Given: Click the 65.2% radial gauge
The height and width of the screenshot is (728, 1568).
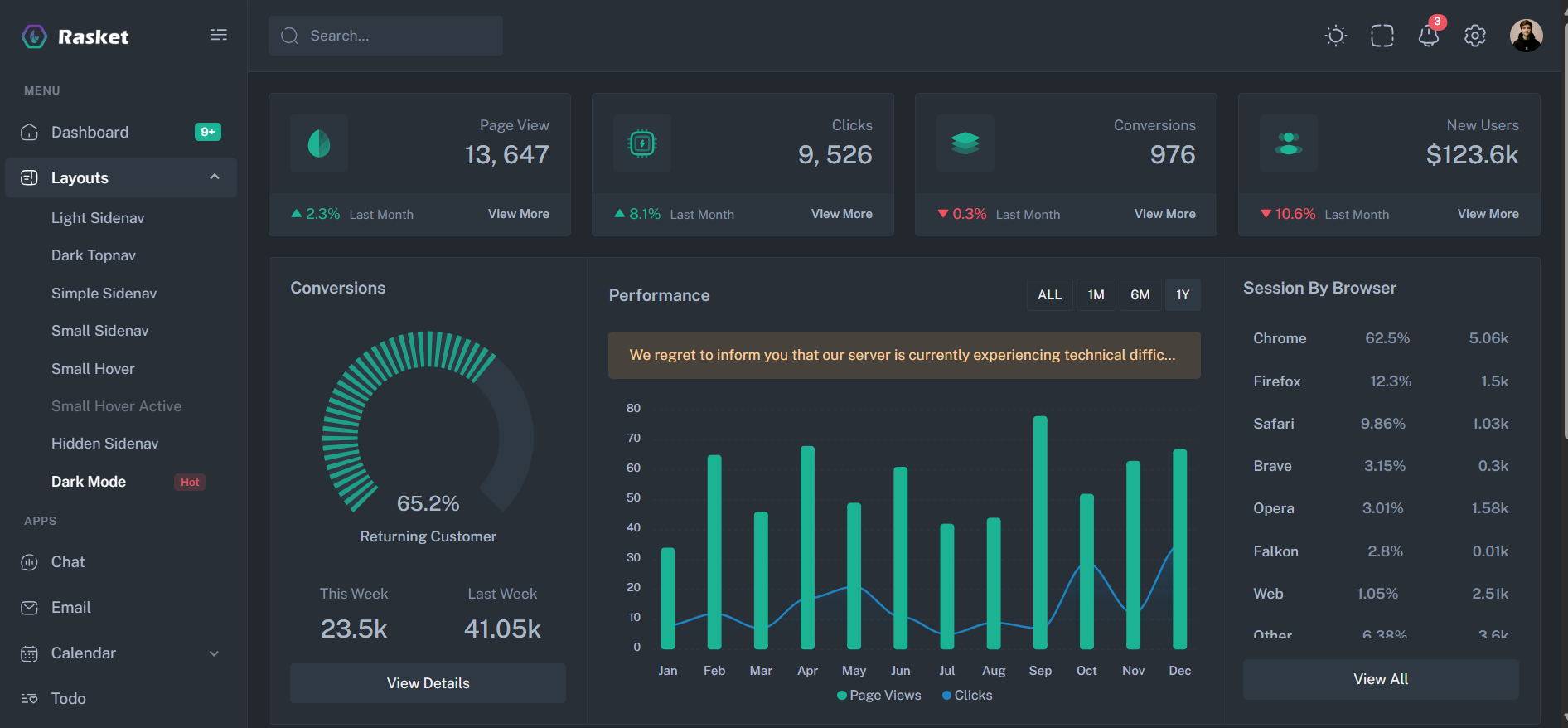Looking at the screenshot, I should point(428,423).
